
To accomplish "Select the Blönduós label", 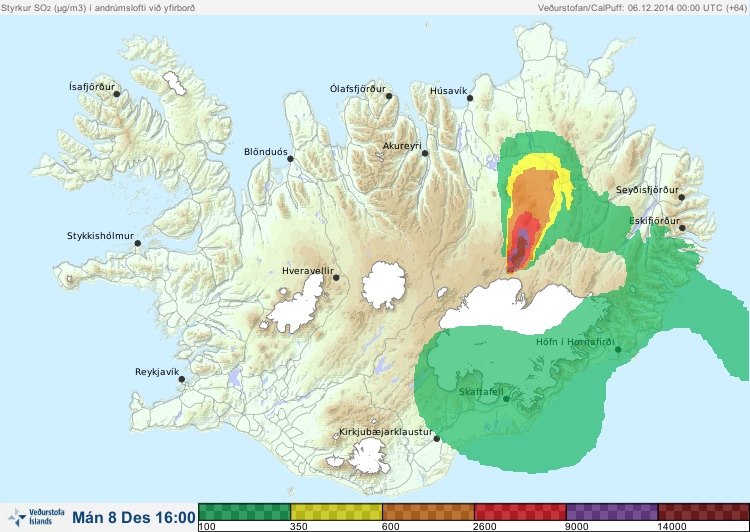I will point(266,152).
